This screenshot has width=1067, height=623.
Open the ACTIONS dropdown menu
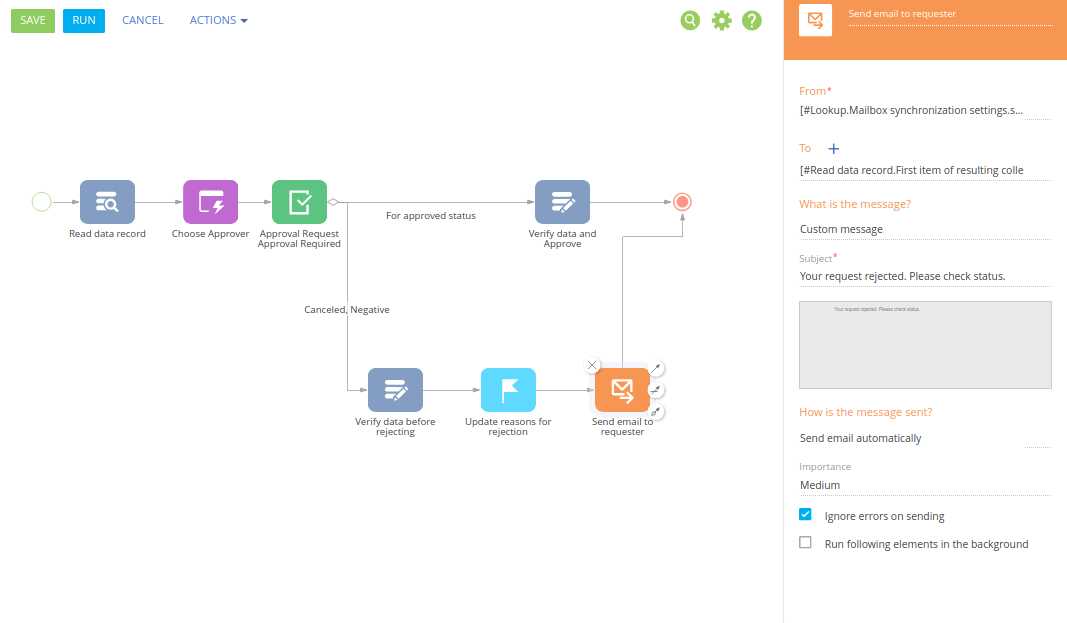218,20
